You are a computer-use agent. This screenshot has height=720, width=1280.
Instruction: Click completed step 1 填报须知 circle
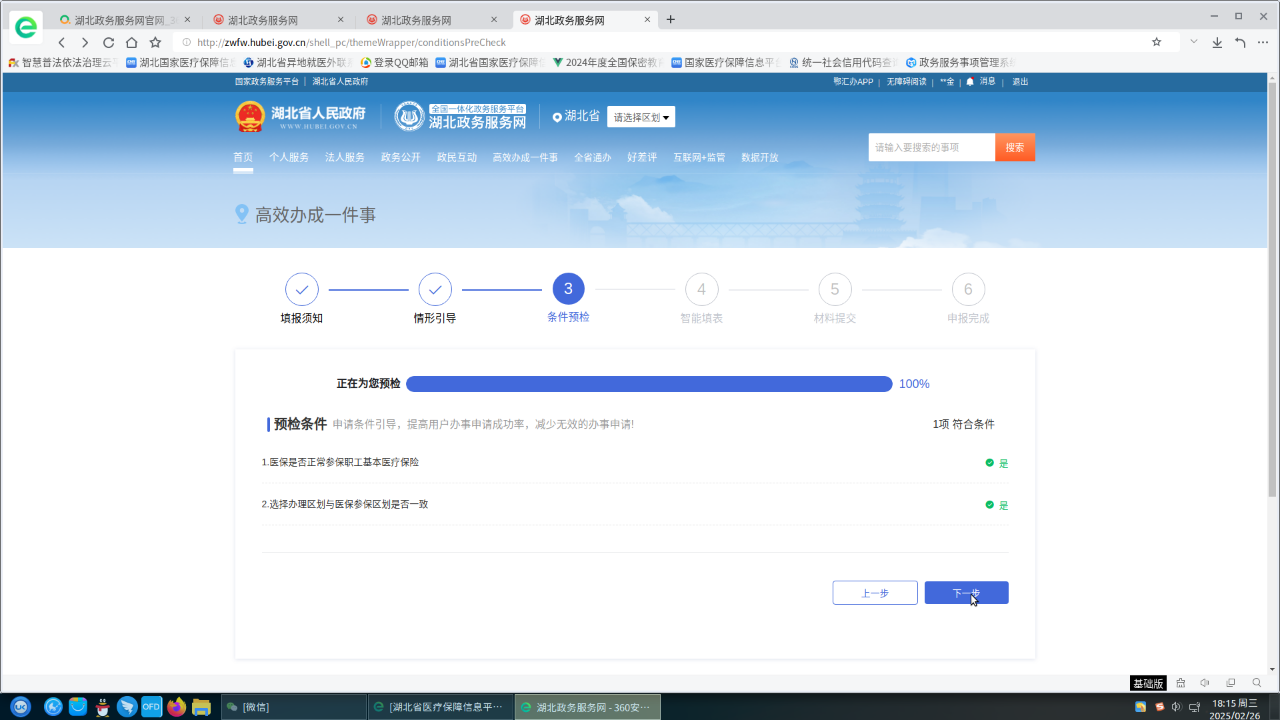(x=301, y=289)
